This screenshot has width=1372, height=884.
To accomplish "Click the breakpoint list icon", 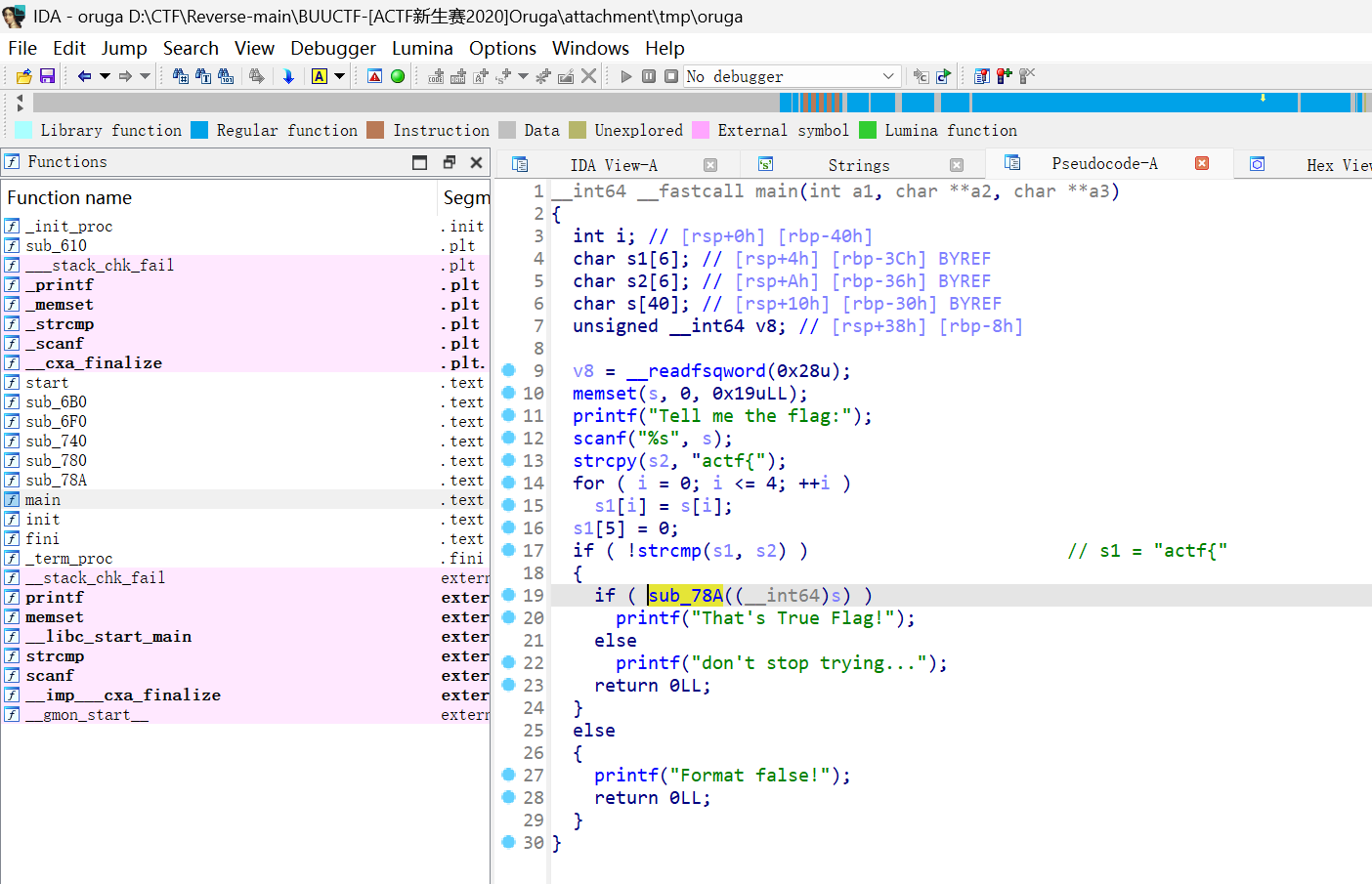I will coord(981,76).
